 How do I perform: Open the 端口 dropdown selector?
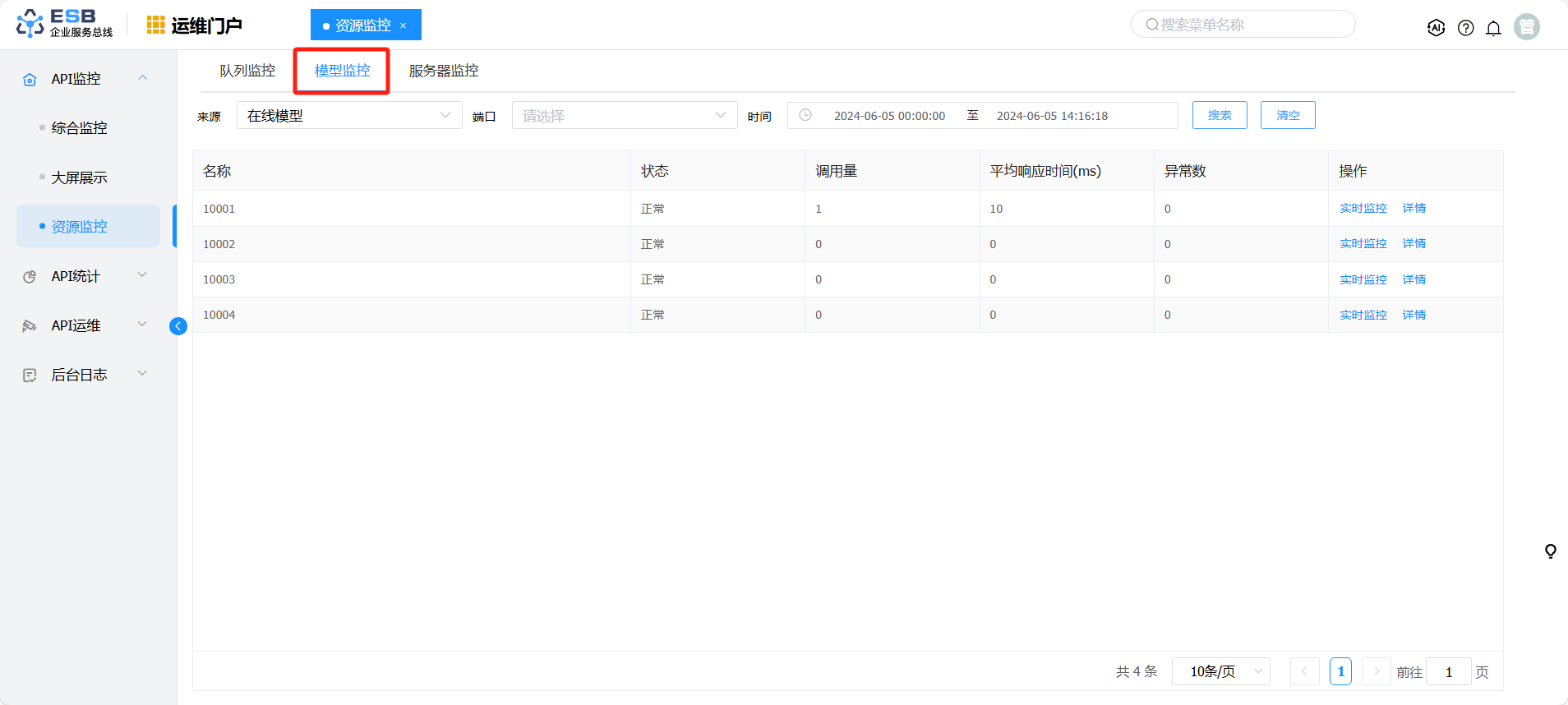(624, 116)
